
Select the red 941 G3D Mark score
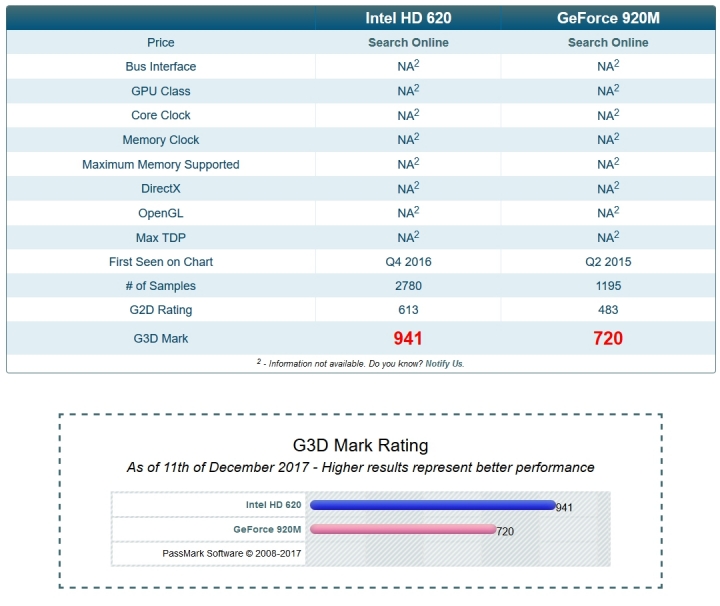pyautogui.click(x=408, y=338)
